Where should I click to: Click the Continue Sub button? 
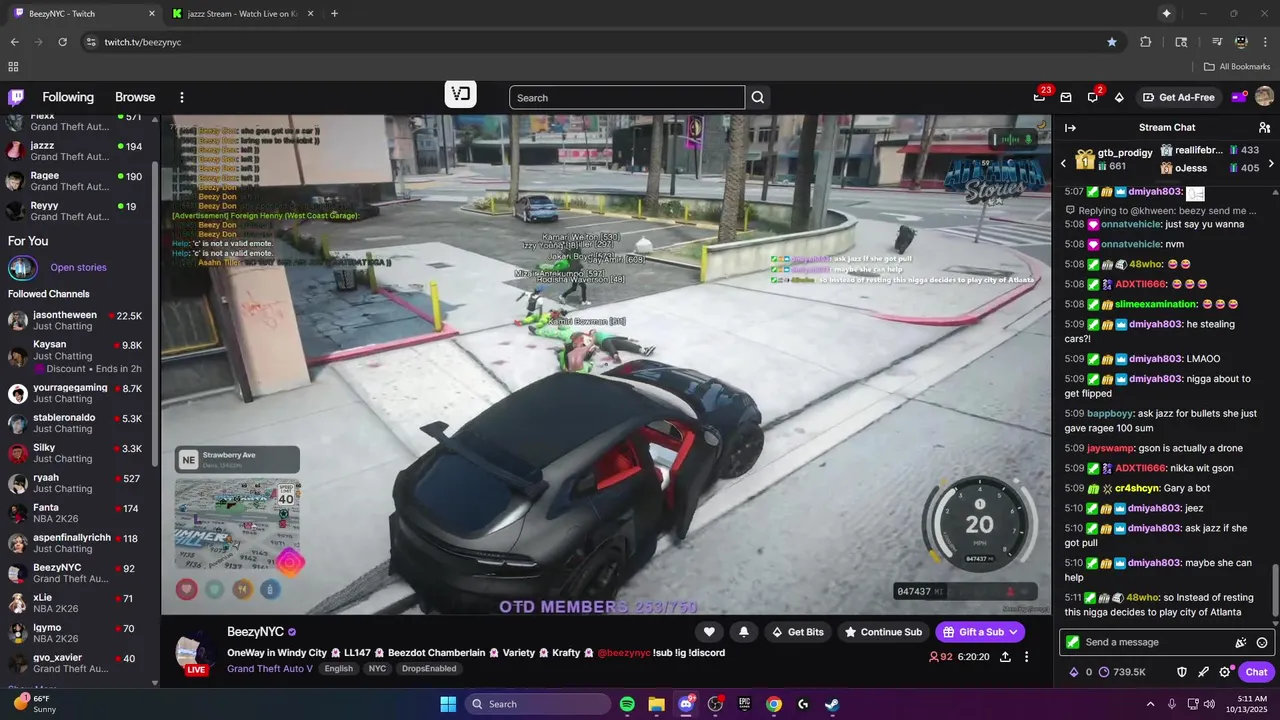(883, 632)
